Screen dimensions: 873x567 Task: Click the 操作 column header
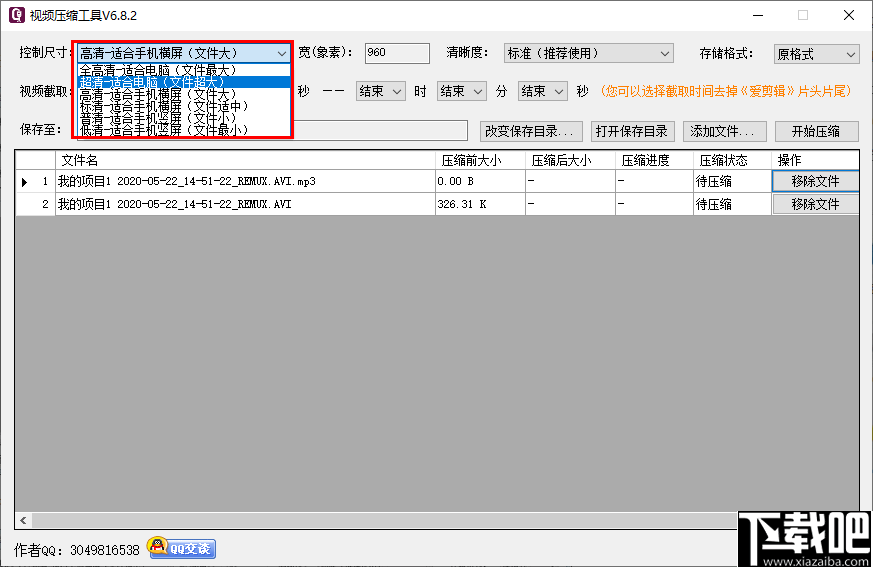(x=815, y=160)
